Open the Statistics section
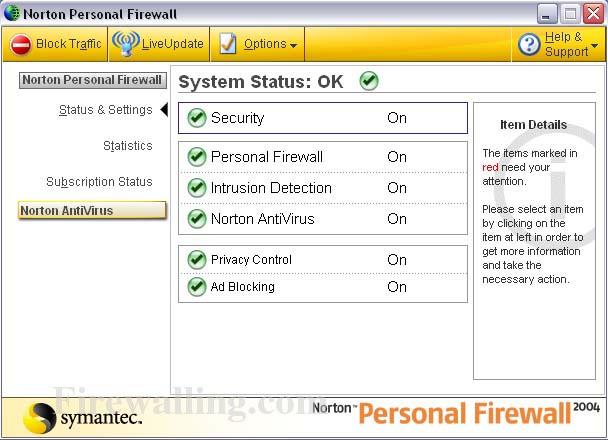 click(x=128, y=146)
